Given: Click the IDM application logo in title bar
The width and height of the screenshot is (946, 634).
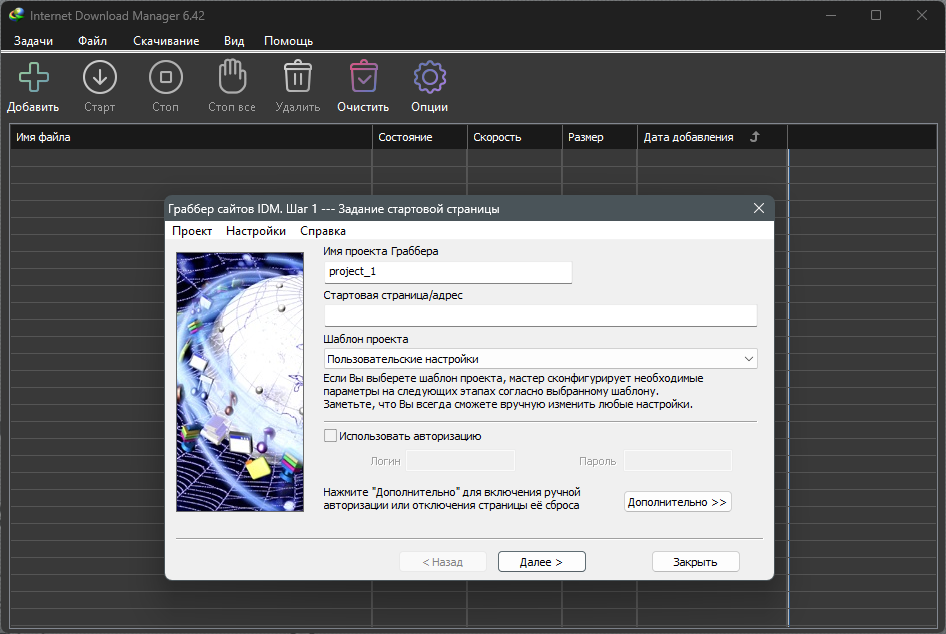Looking at the screenshot, I should [15, 15].
